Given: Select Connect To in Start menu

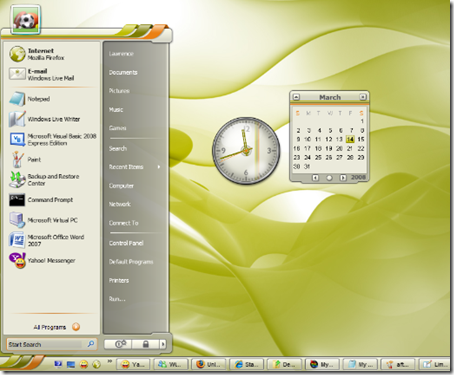Looking at the screenshot, I should [123, 223].
